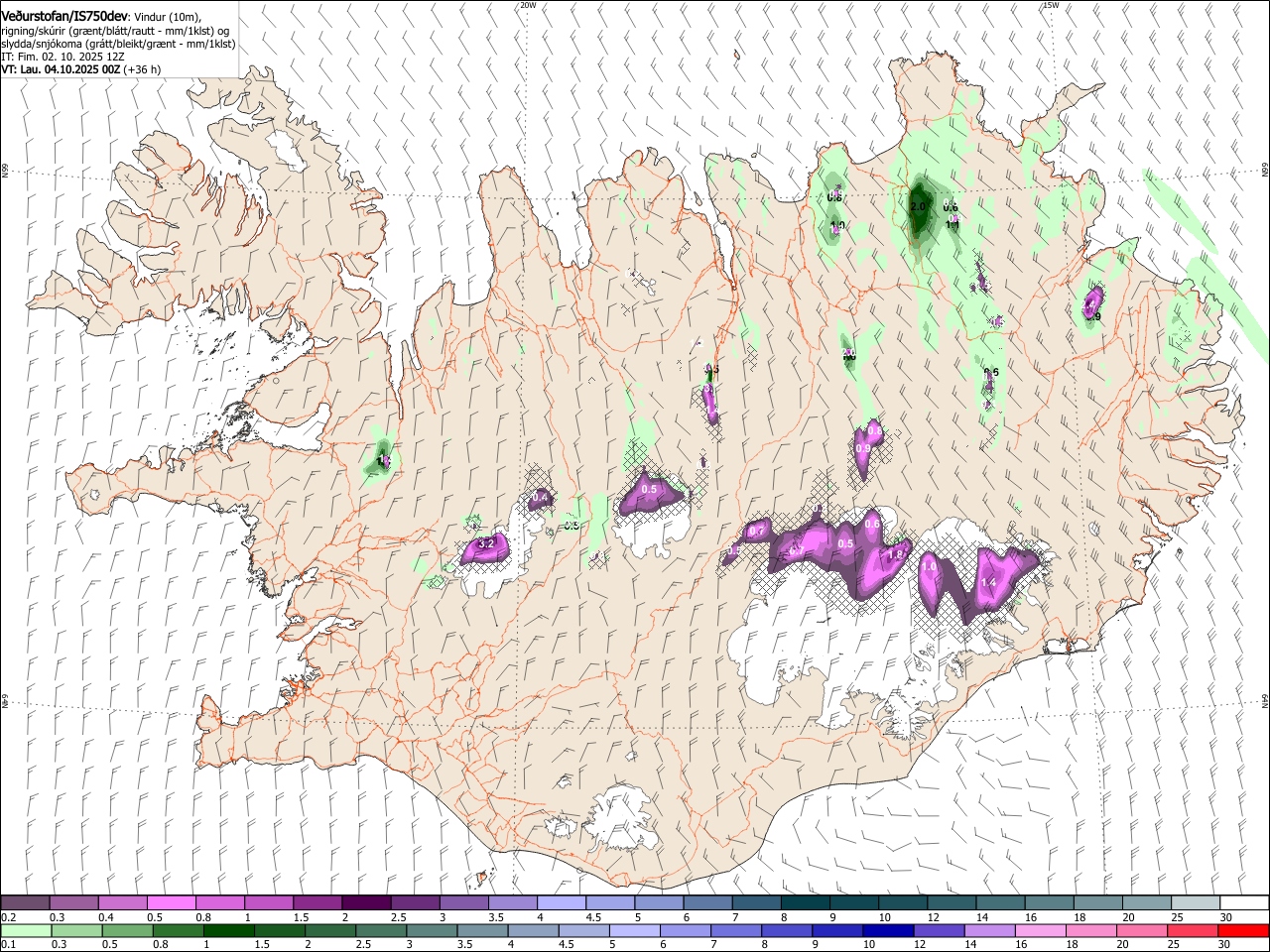Click the '15W' longitude label
This screenshot has width=1270, height=952.
click(x=1052, y=5)
